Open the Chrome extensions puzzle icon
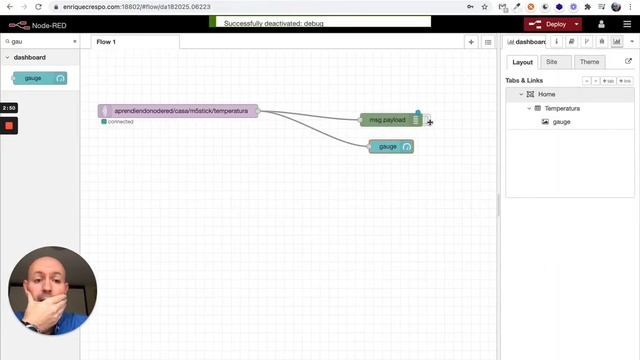 pos(587,7)
